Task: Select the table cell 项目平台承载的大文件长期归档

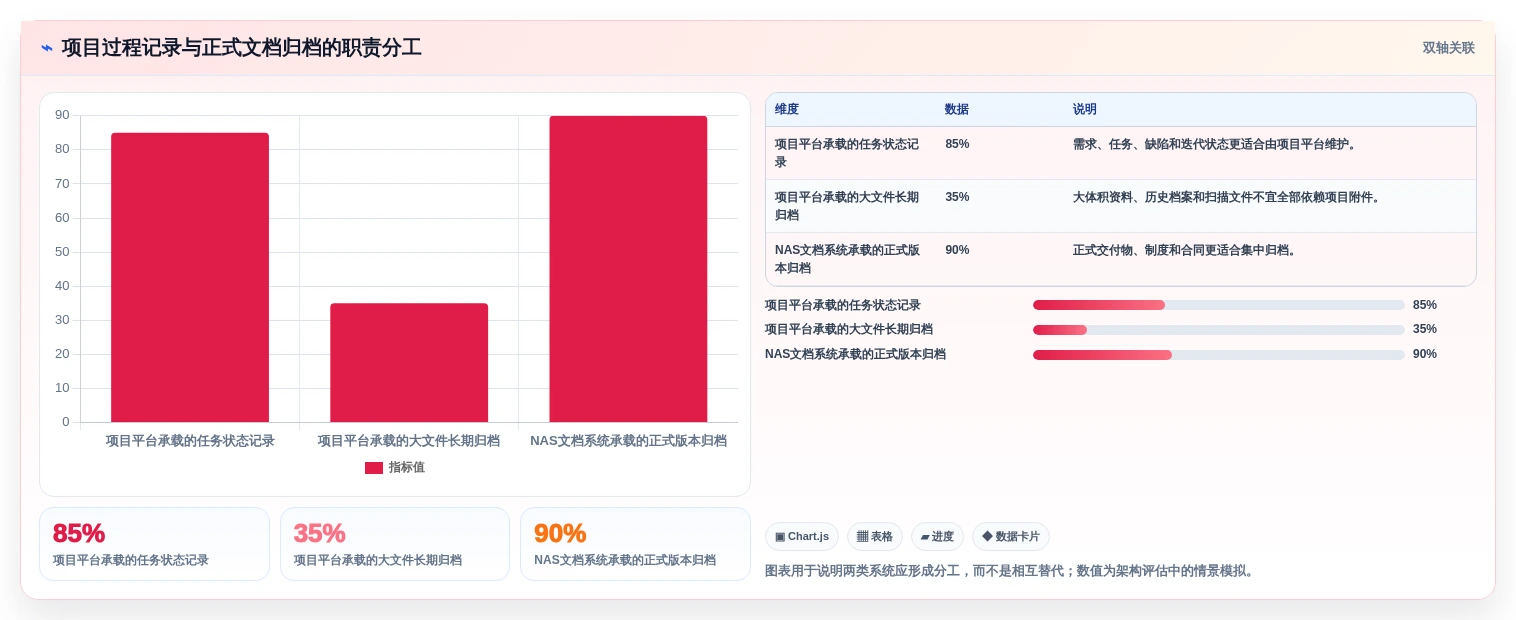Action: coord(848,206)
